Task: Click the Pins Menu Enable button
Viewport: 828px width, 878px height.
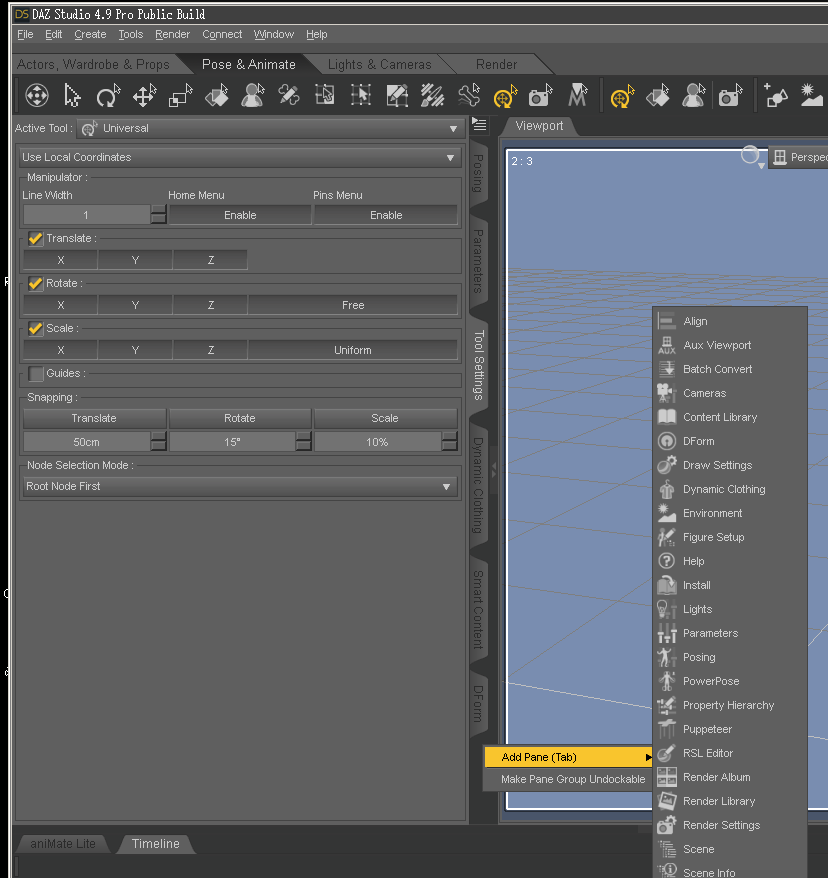Action: pos(386,215)
